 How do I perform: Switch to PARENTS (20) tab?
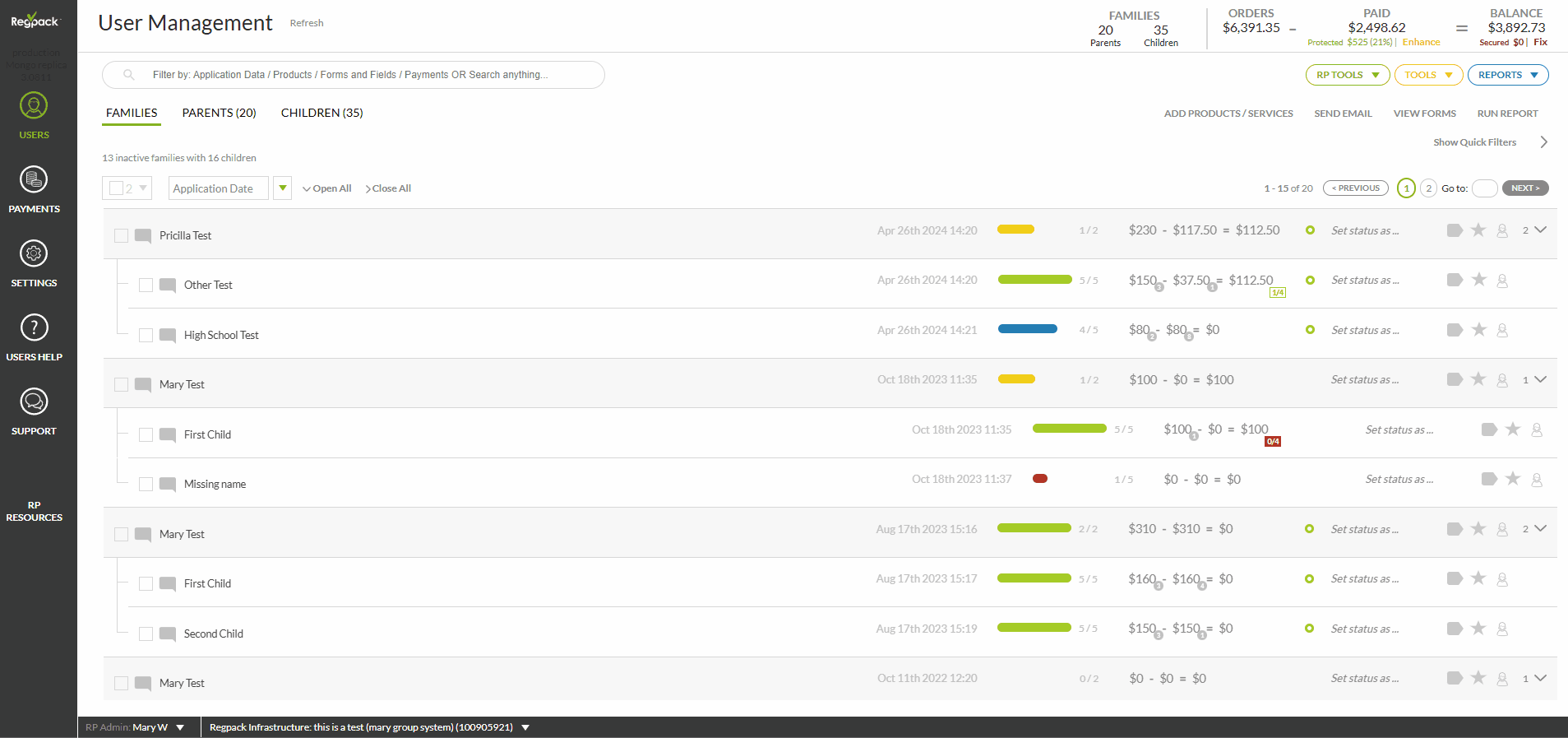(x=219, y=113)
